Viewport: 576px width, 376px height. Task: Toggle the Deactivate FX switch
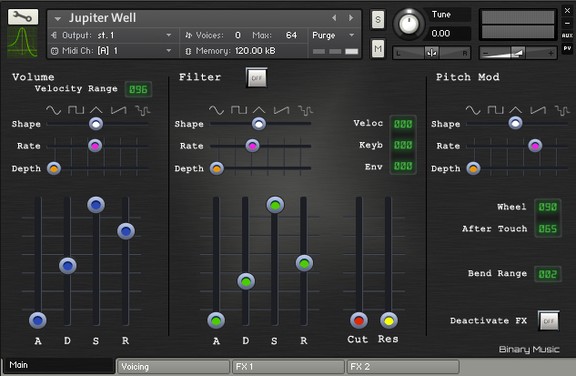pyautogui.click(x=548, y=321)
